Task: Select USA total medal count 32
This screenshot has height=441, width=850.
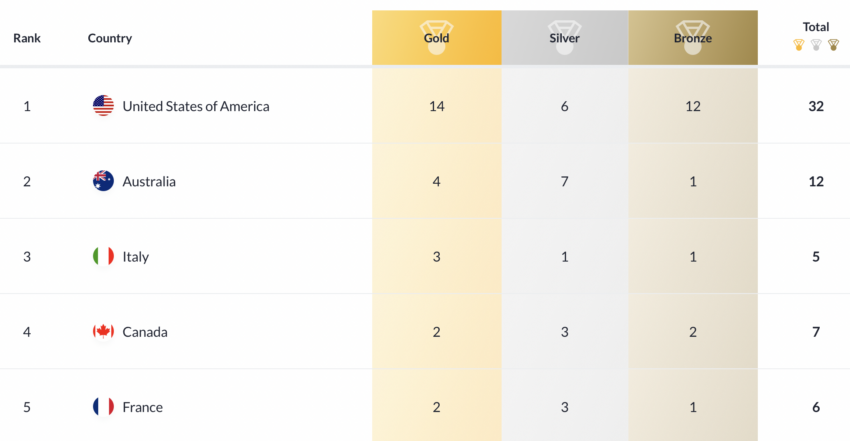Action: click(816, 106)
